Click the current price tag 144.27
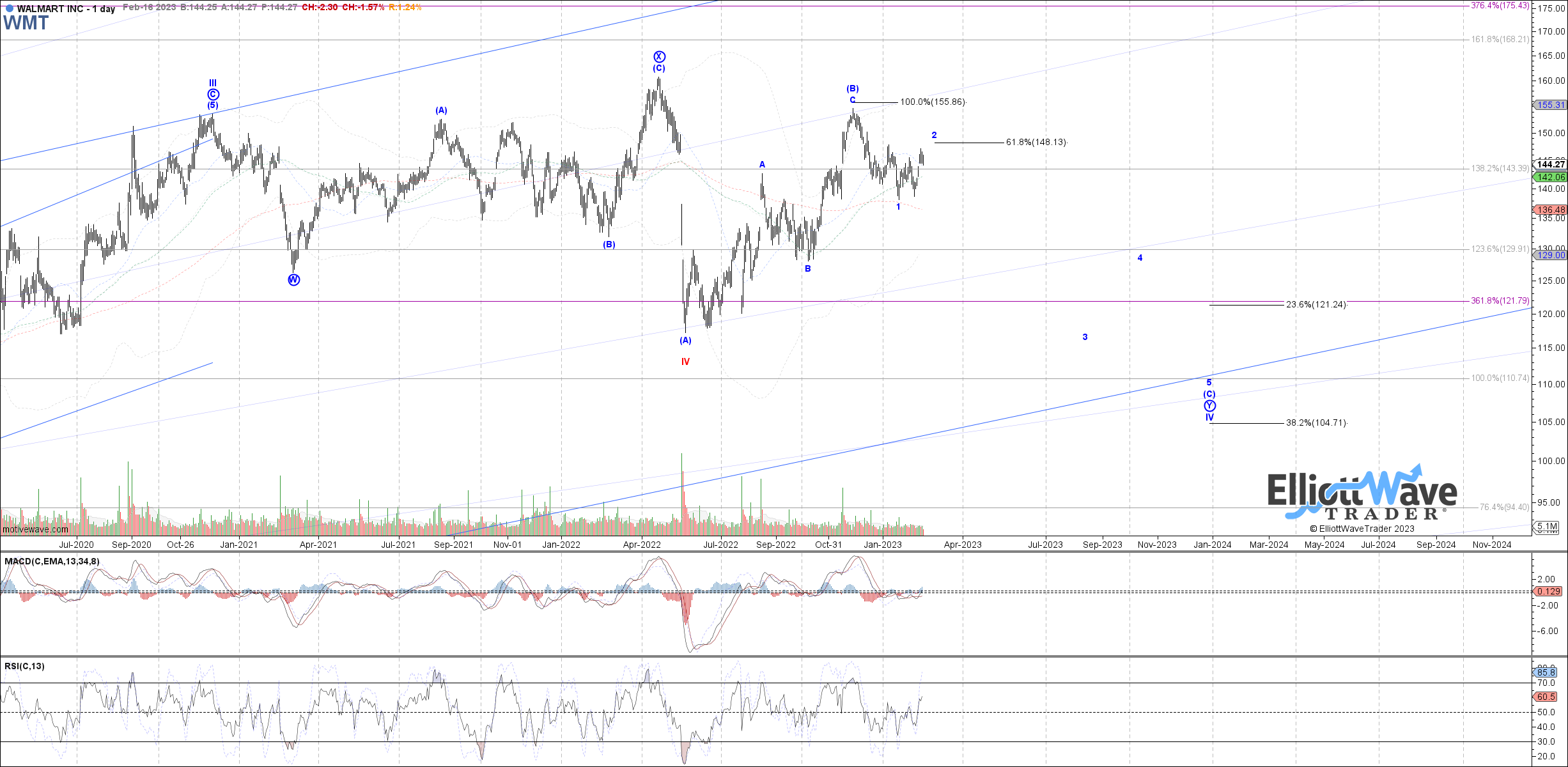1568x767 pixels. (1549, 164)
